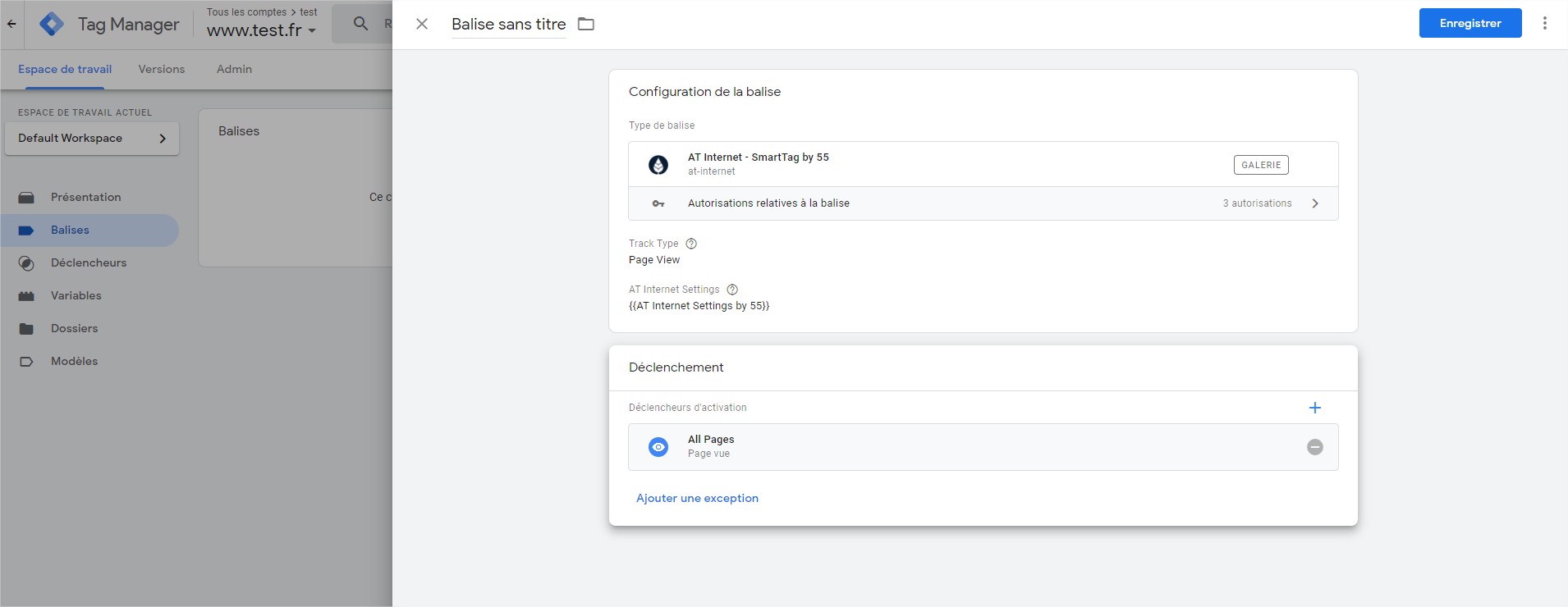Click the back arrow in the header
The image size is (1568, 607).
tap(11, 24)
